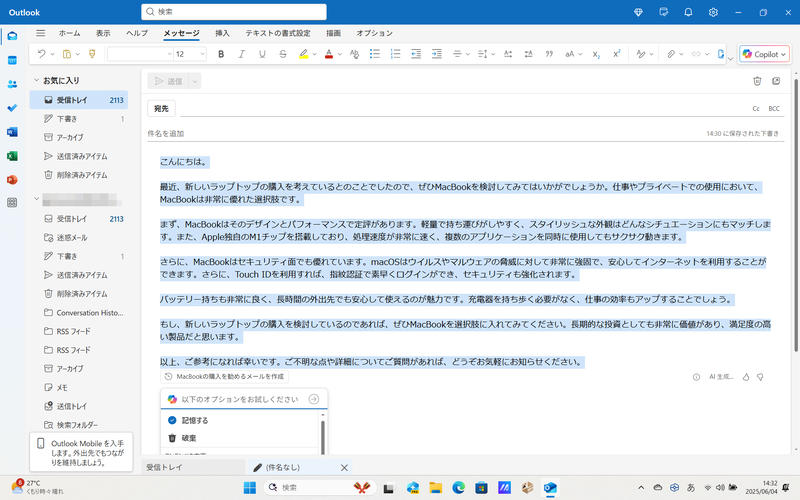Open the オプション ribbon tab
The height and width of the screenshot is (500, 800).
click(374, 33)
